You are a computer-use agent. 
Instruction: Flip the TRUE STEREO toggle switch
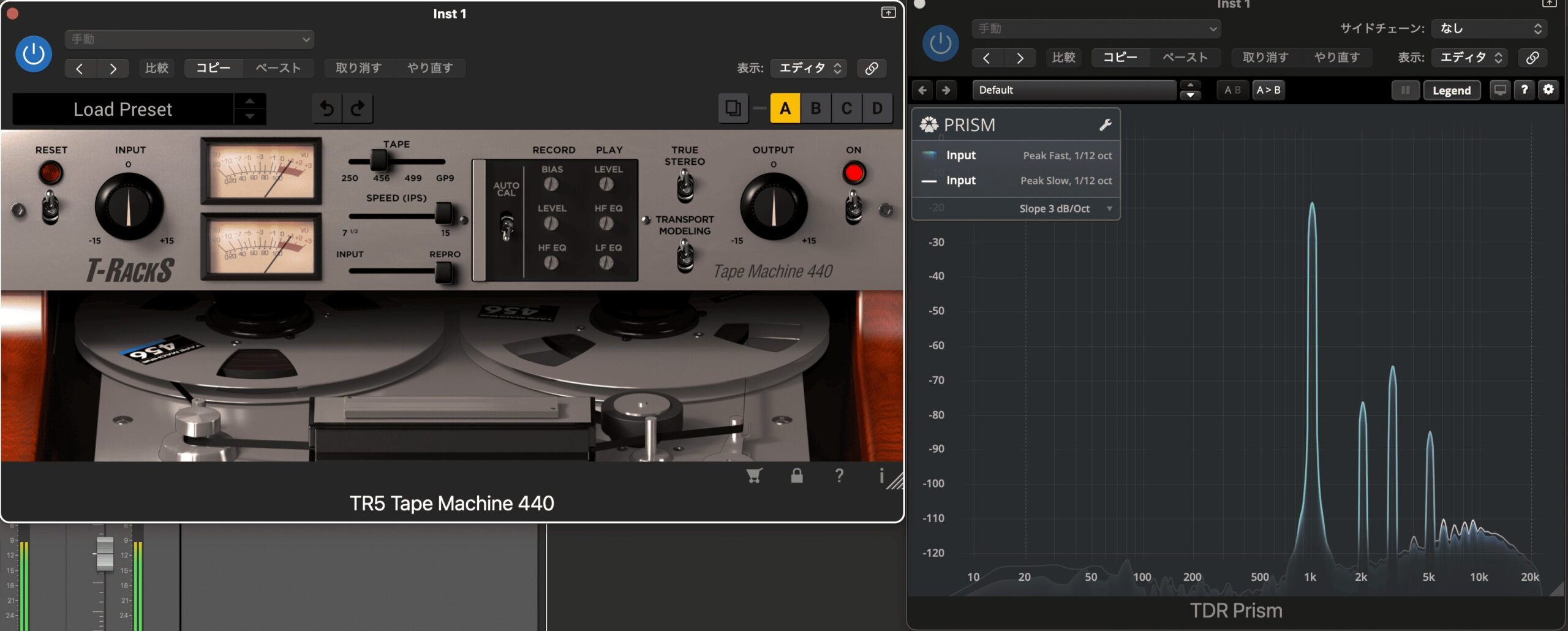pyautogui.click(x=685, y=186)
